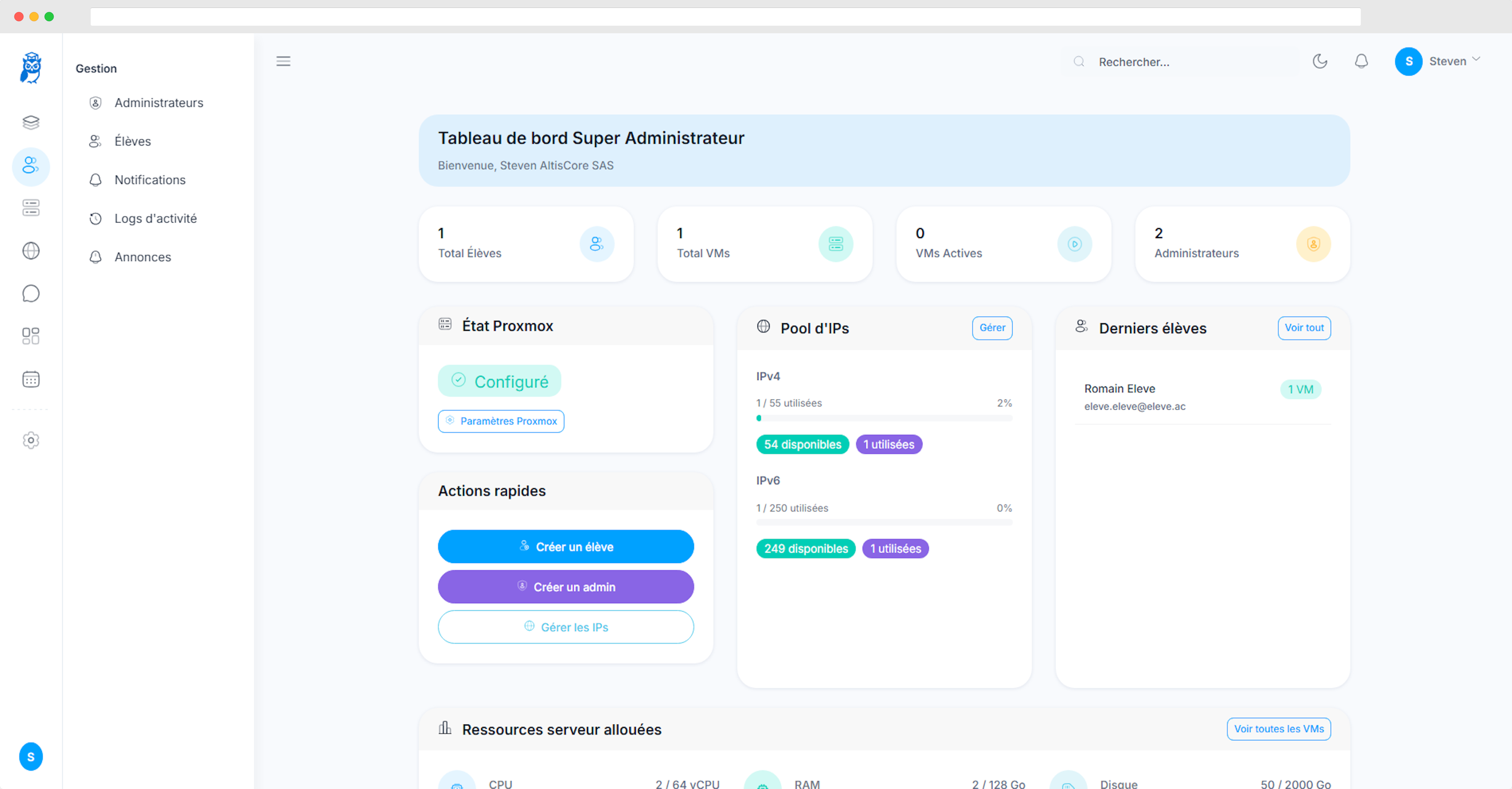This screenshot has height=789, width=1512.
Task: Open Administrateurs menu item
Action: (158, 103)
